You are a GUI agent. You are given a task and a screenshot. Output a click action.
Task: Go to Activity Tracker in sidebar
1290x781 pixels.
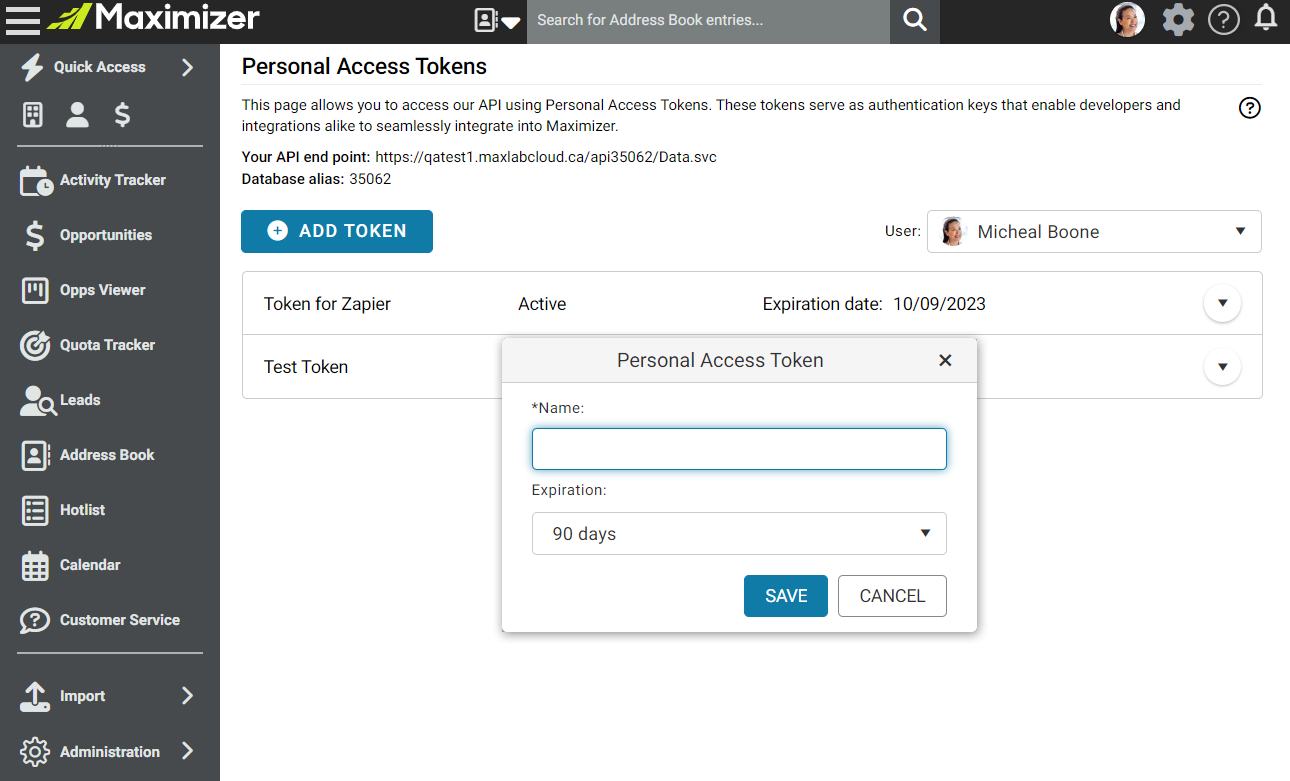click(x=110, y=180)
